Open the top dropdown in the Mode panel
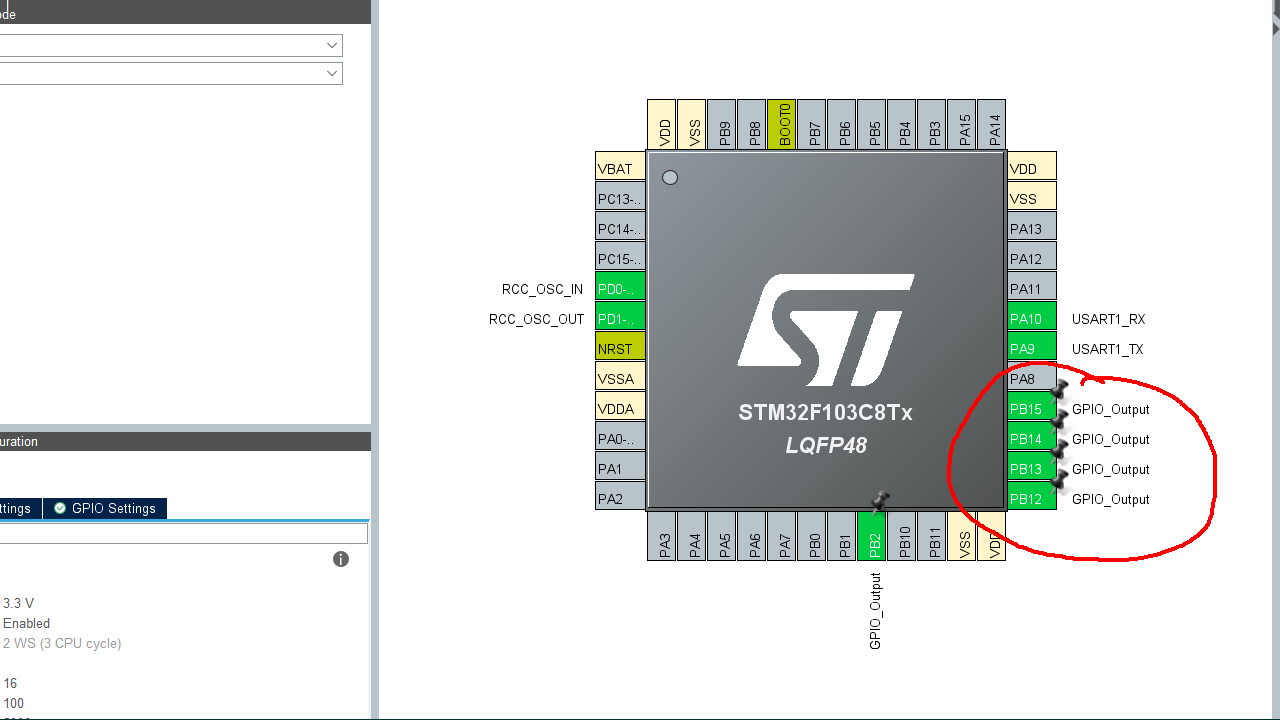The height and width of the screenshot is (720, 1280). [x=331, y=45]
